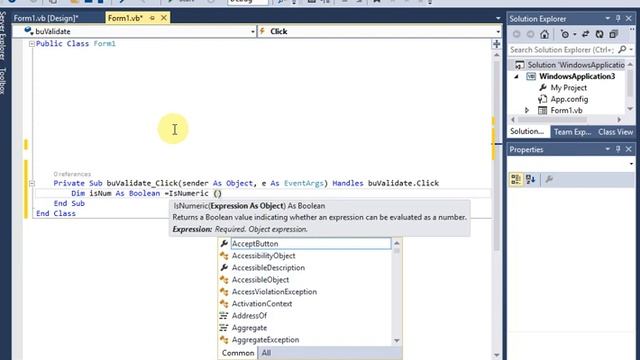Click IntelliSense list scroll up arrow
This screenshot has width=640, height=360.
[x=396, y=243]
